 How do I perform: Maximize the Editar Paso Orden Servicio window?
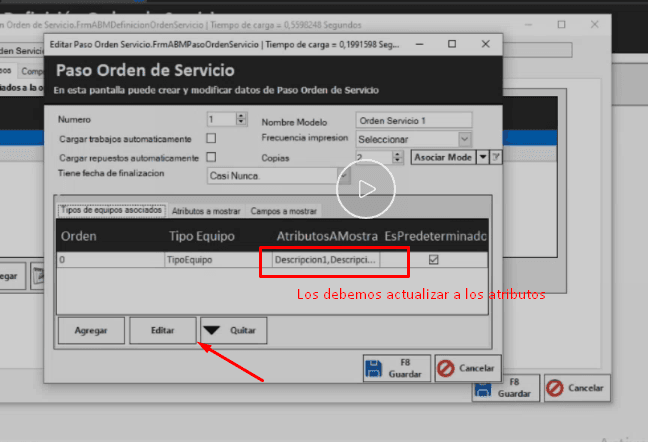[x=452, y=45]
